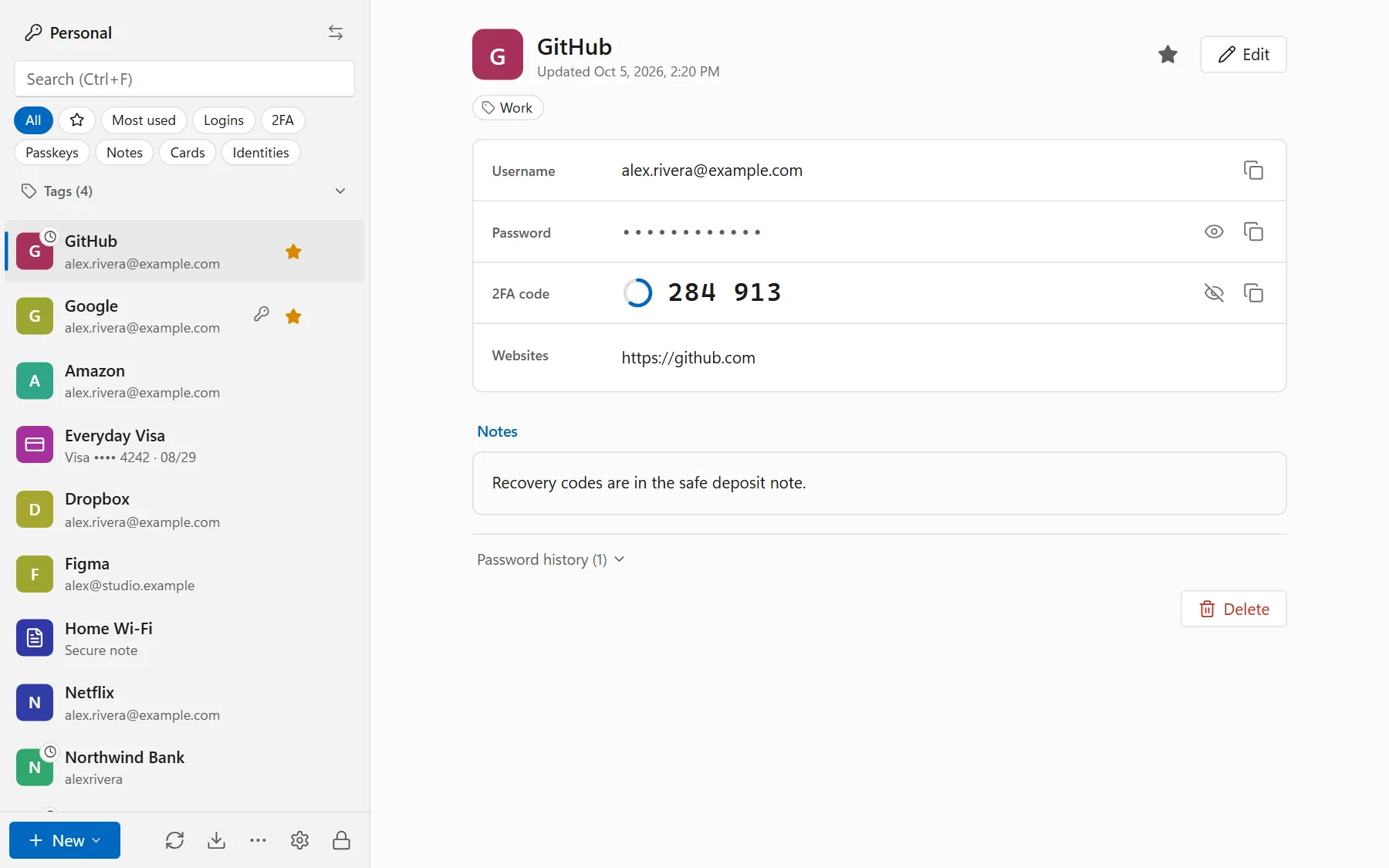Expand Password history (1)

click(551, 560)
